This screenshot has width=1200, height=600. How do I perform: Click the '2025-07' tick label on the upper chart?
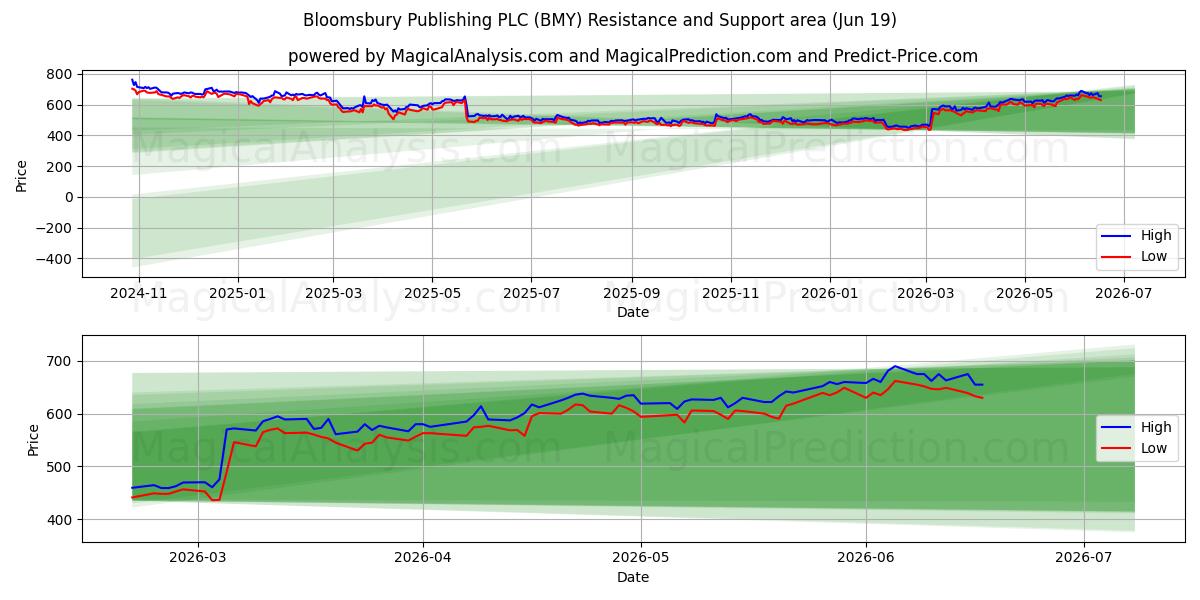click(531, 293)
